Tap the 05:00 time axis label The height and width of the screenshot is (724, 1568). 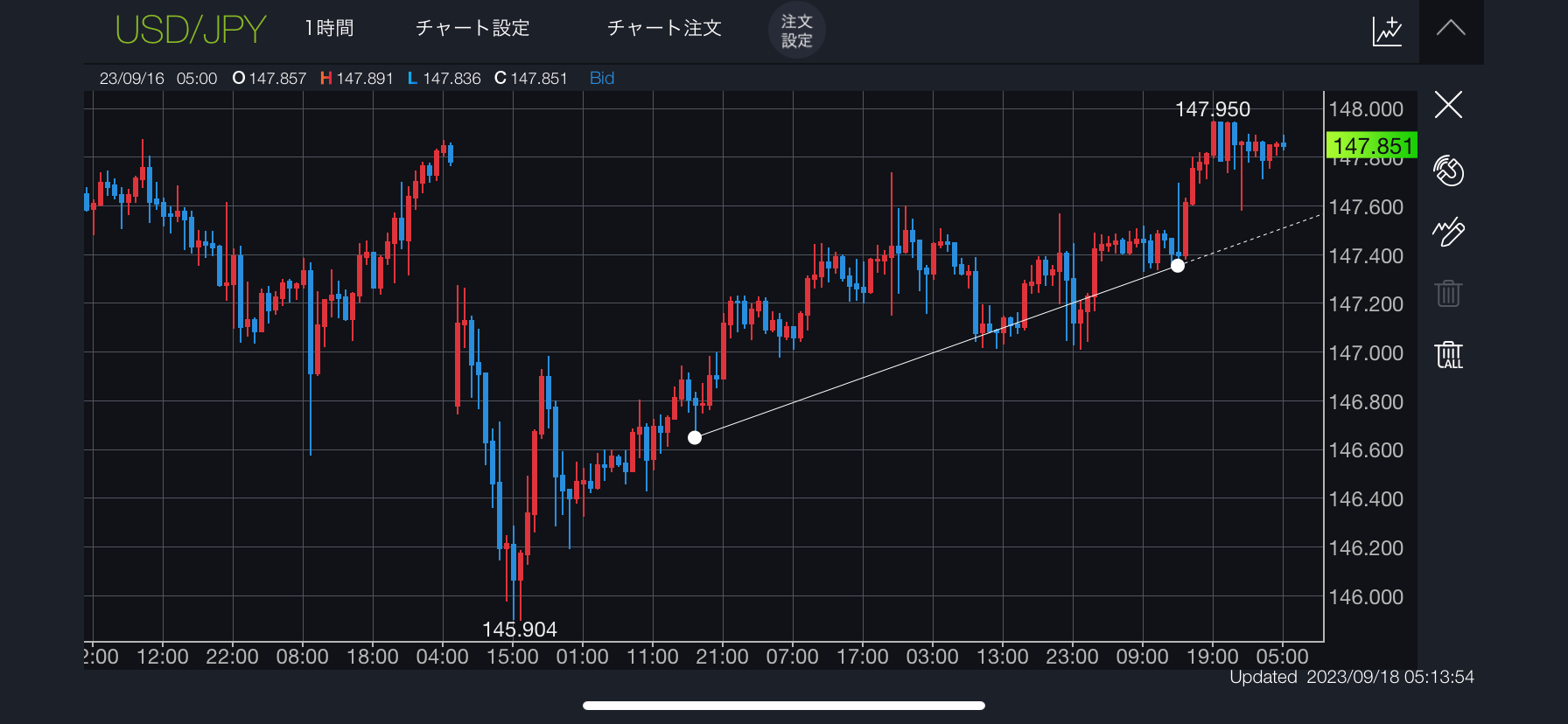point(1282,657)
